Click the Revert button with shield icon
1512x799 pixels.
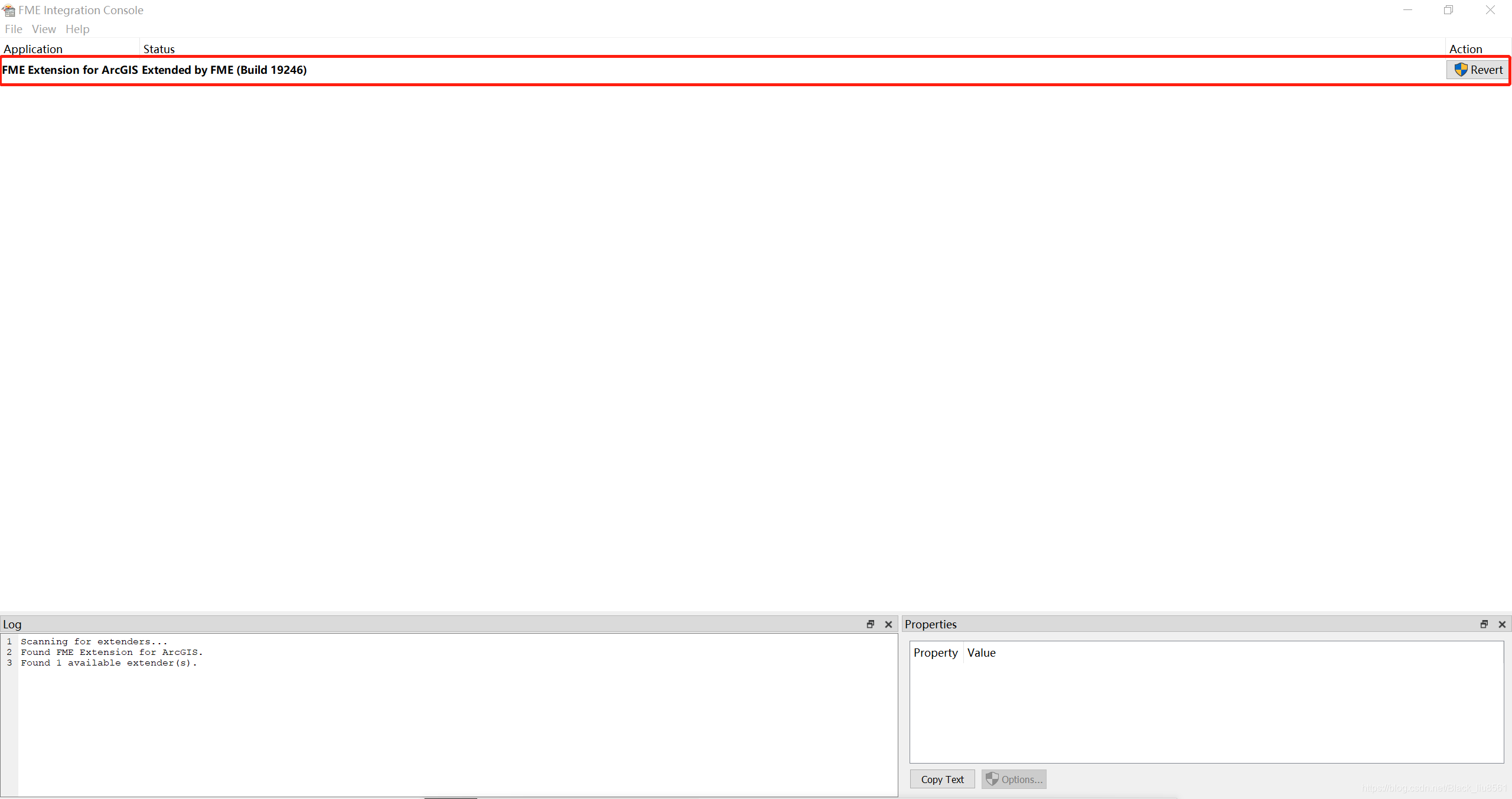[1478, 70]
